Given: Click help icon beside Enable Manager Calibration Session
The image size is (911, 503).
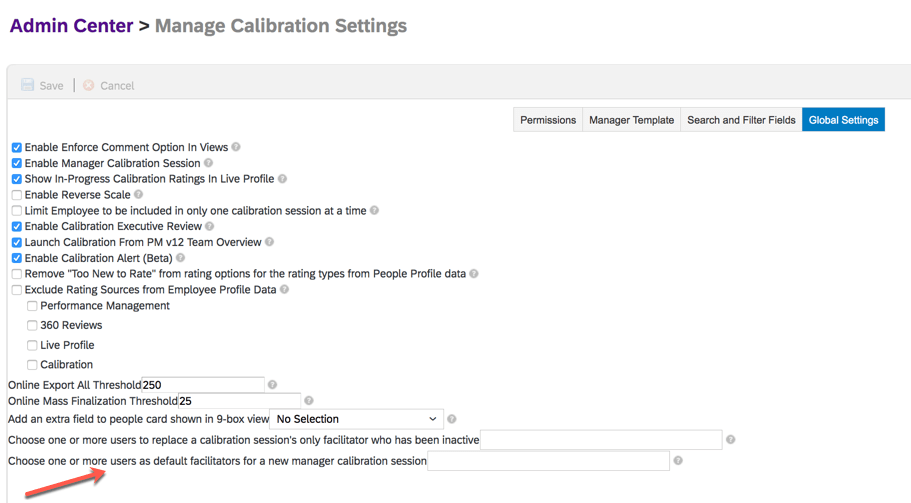Looking at the screenshot, I should pyautogui.click(x=209, y=163).
